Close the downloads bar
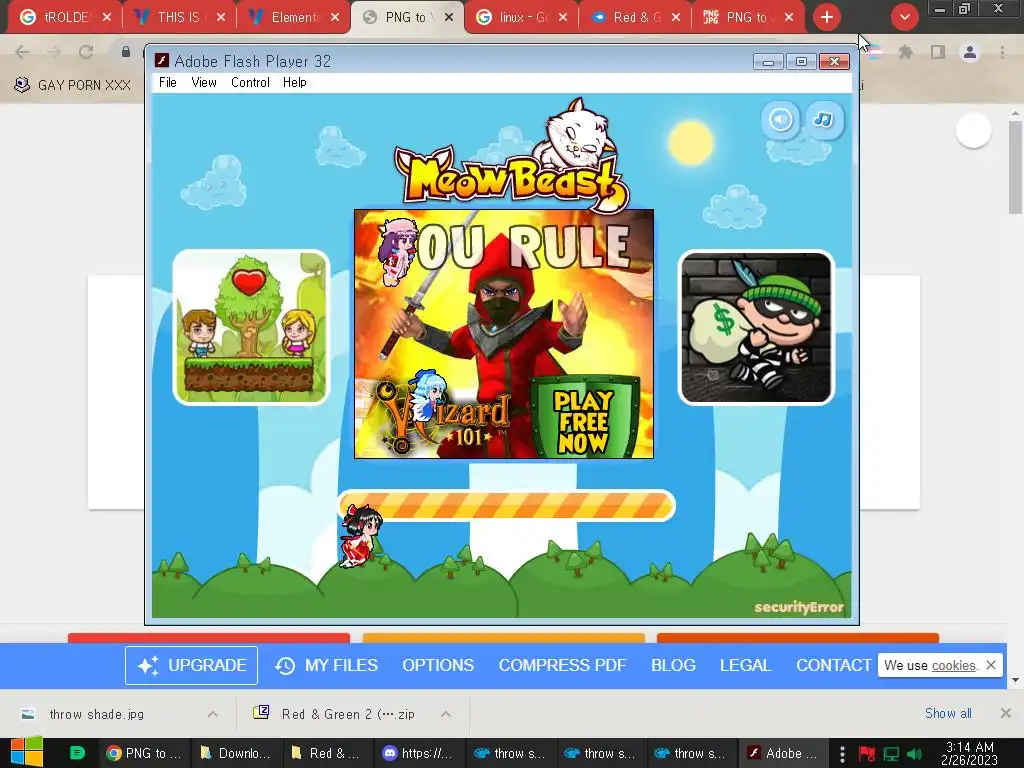Viewport: 1024px width, 768px height. pos(1006,713)
